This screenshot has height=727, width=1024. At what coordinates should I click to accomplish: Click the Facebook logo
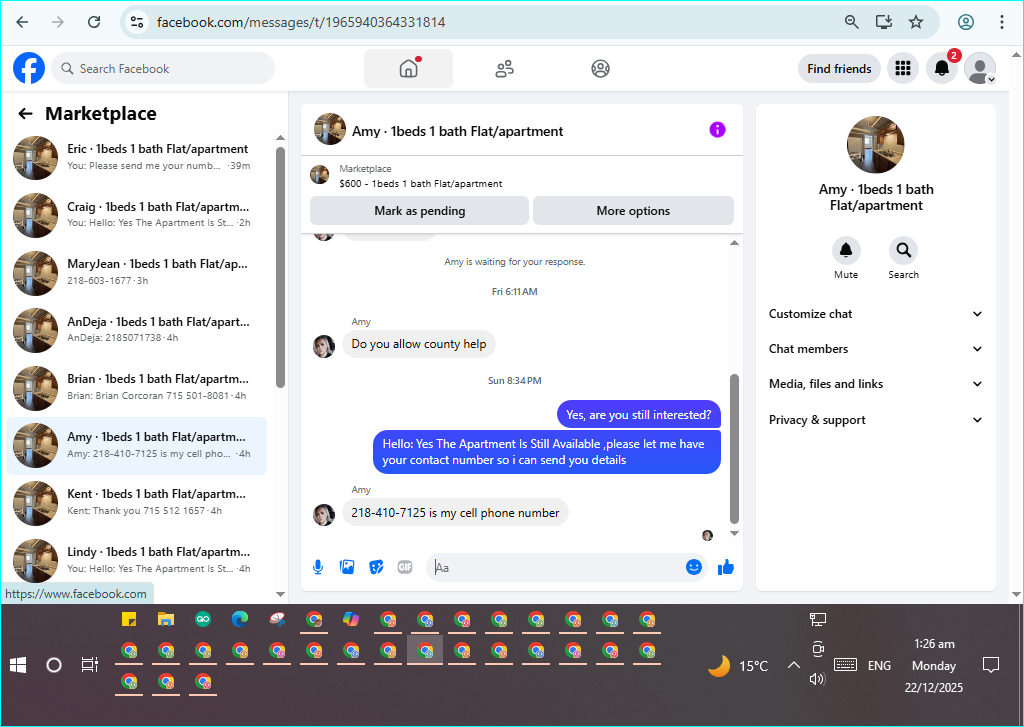tap(29, 69)
